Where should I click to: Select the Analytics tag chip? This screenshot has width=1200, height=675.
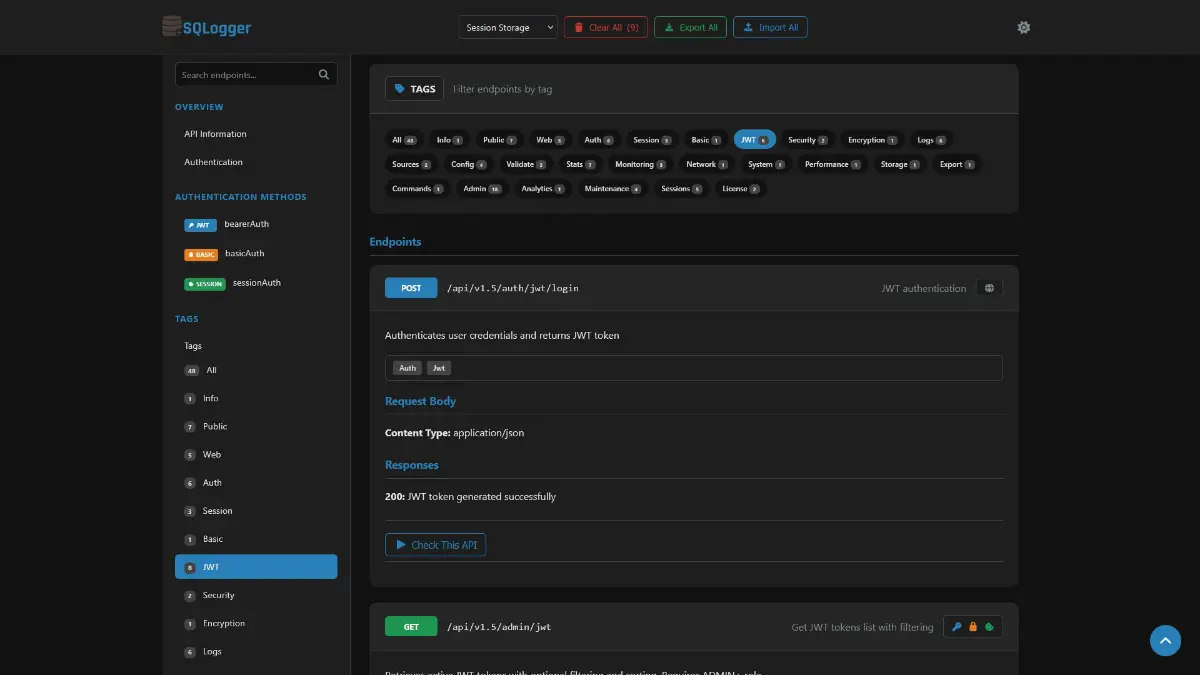[x=543, y=188]
